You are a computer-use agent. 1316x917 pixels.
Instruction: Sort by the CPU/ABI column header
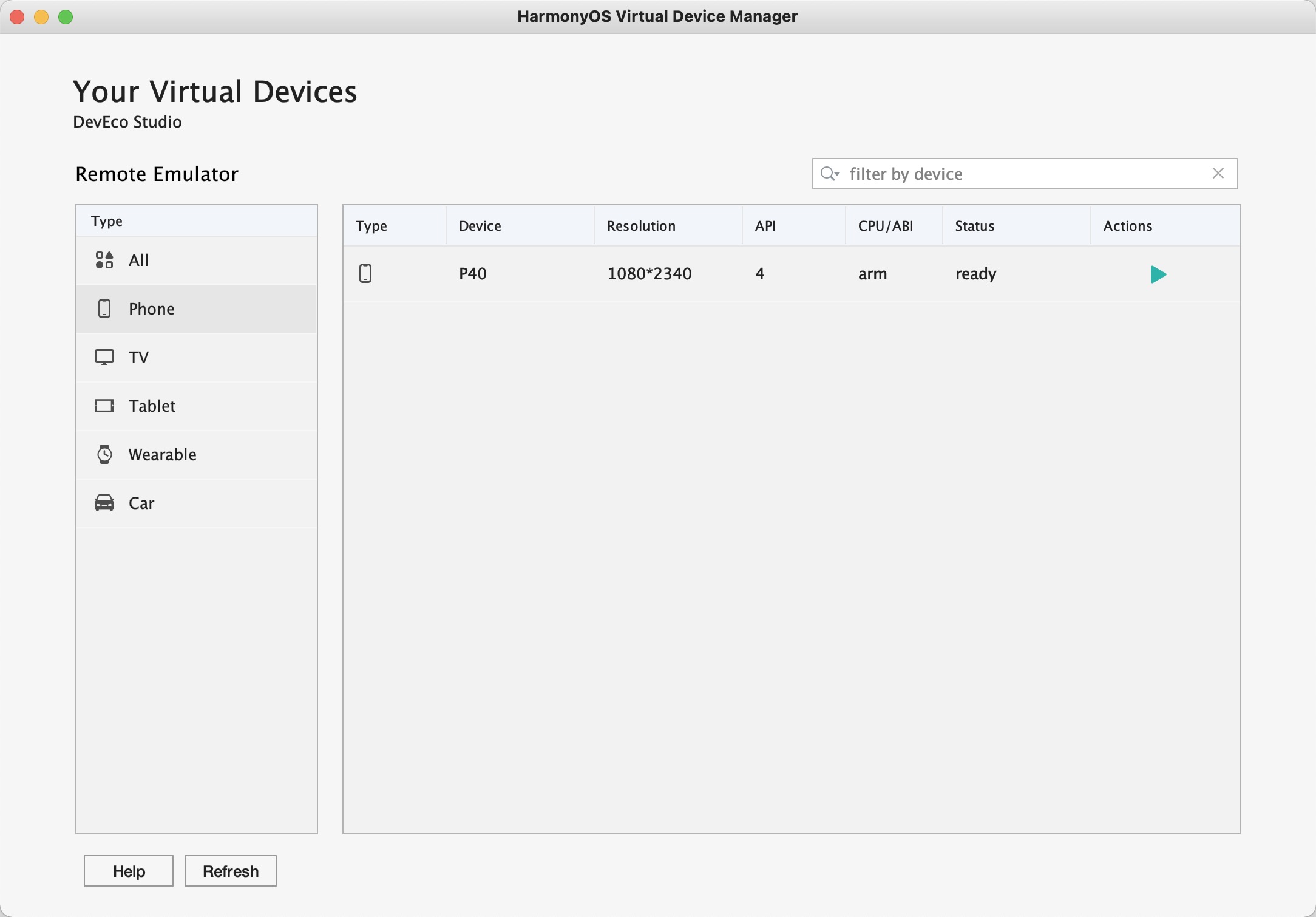click(894, 226)
